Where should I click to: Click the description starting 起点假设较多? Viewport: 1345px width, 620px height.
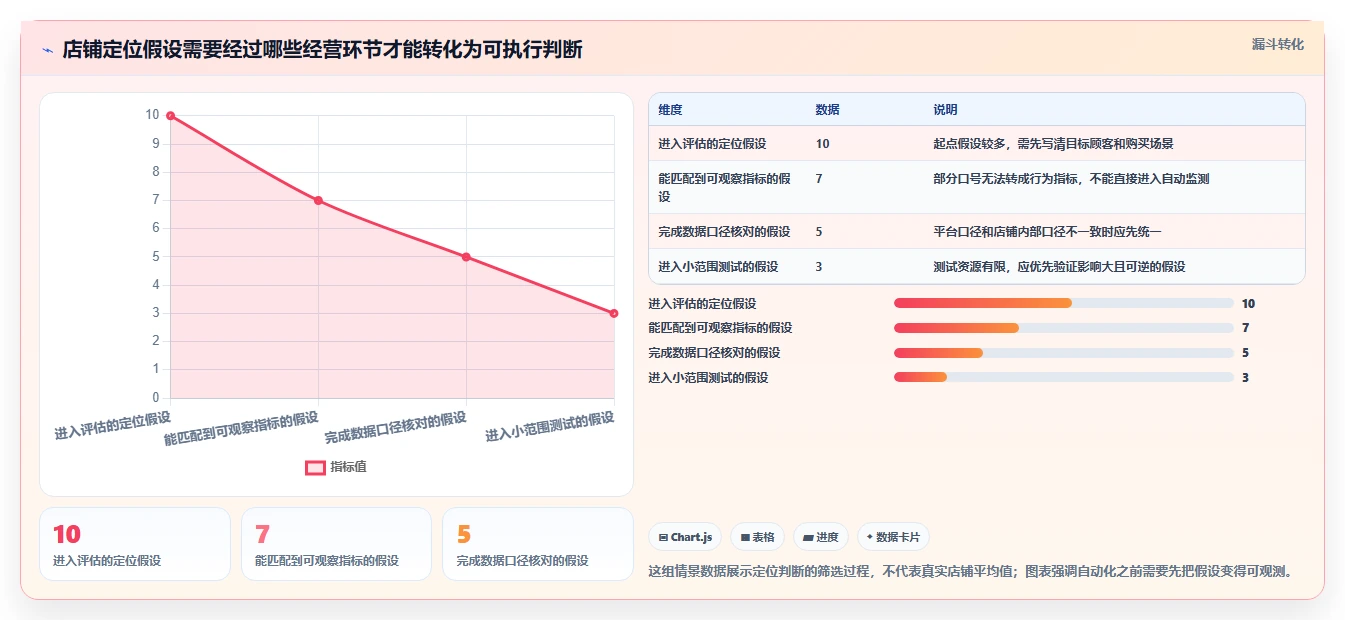pos(1053,144)
